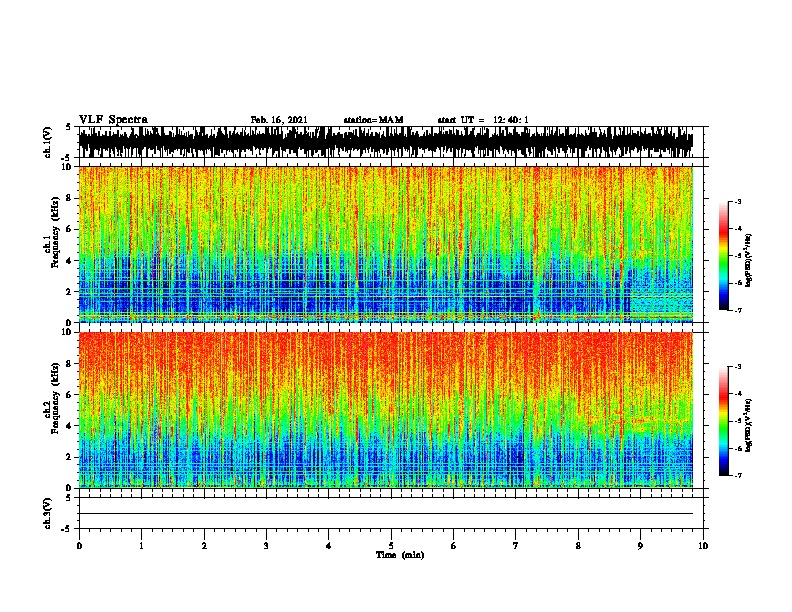Click inside the ch.2 spectrogram panel

coord(386,410)
